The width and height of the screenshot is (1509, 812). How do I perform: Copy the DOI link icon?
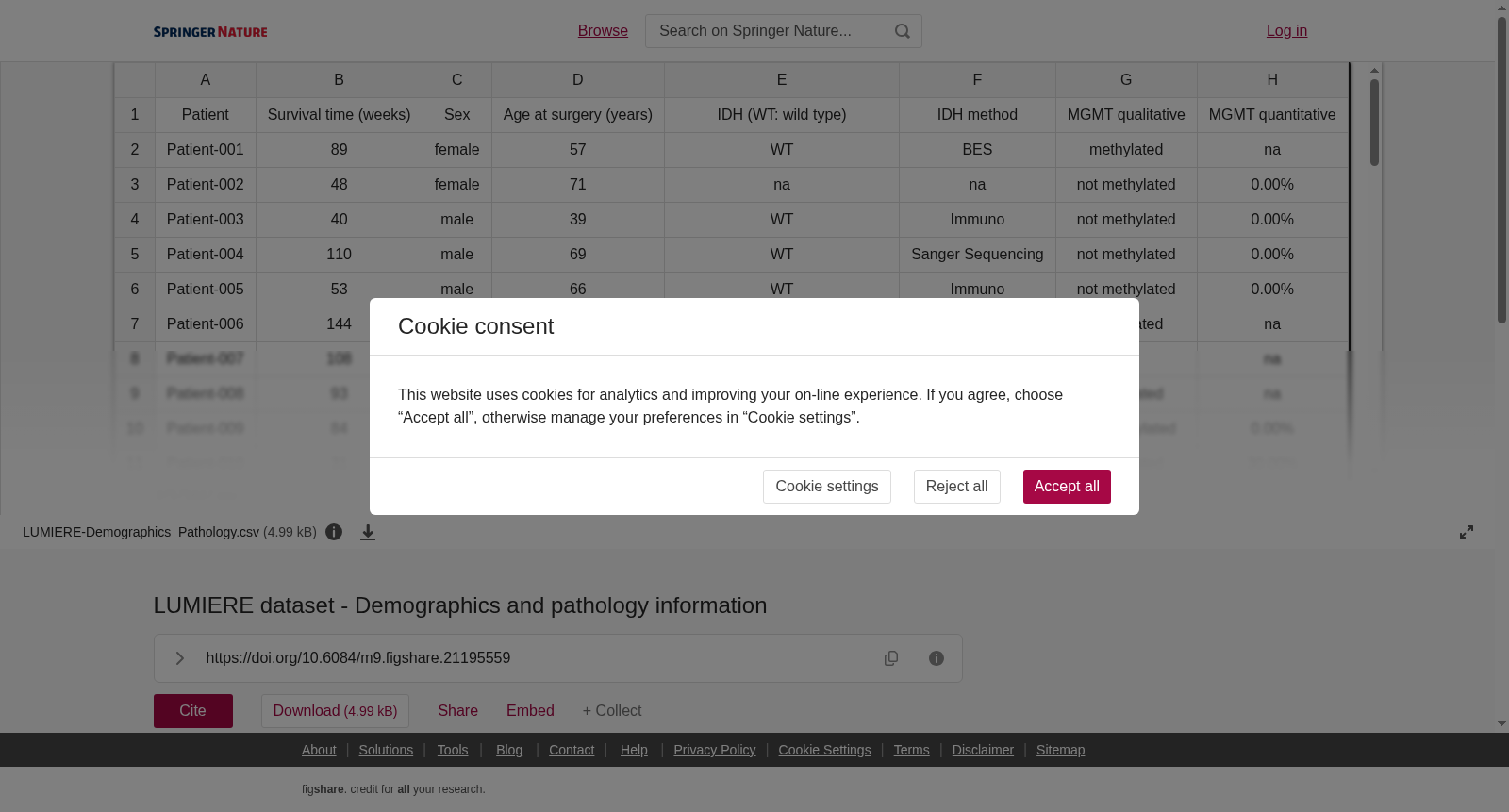coord(891,658)
